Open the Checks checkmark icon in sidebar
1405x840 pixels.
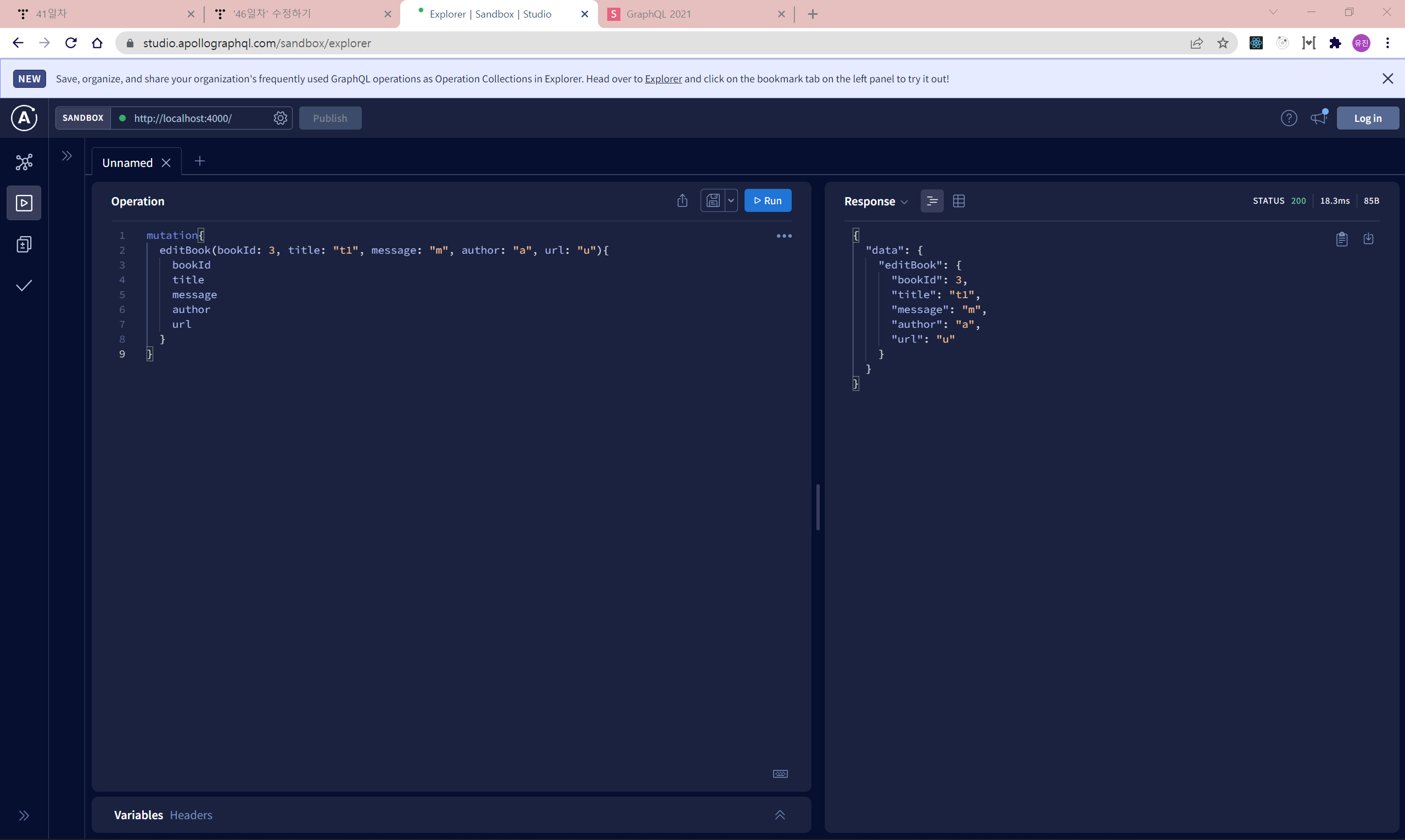(x=24, y=285)
